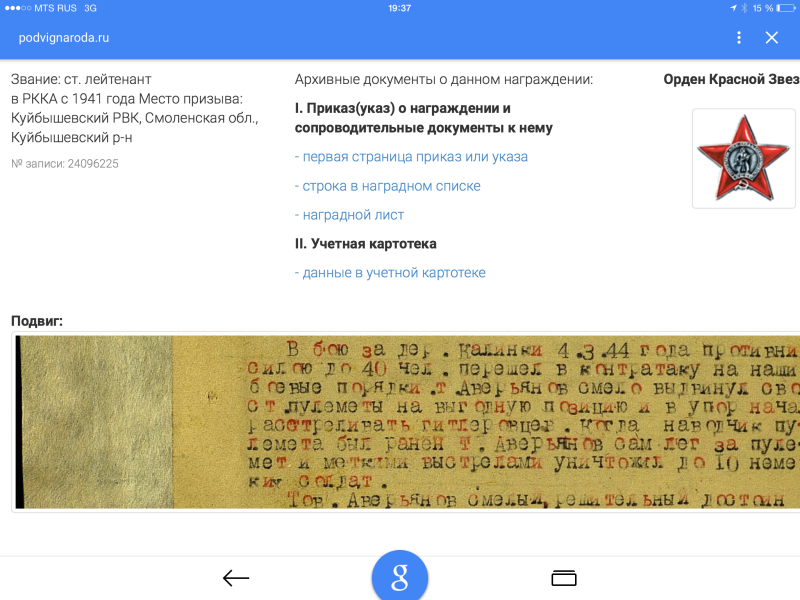
Task: Tap the podvignaroda.ru address text
Action: coord(64,38)
